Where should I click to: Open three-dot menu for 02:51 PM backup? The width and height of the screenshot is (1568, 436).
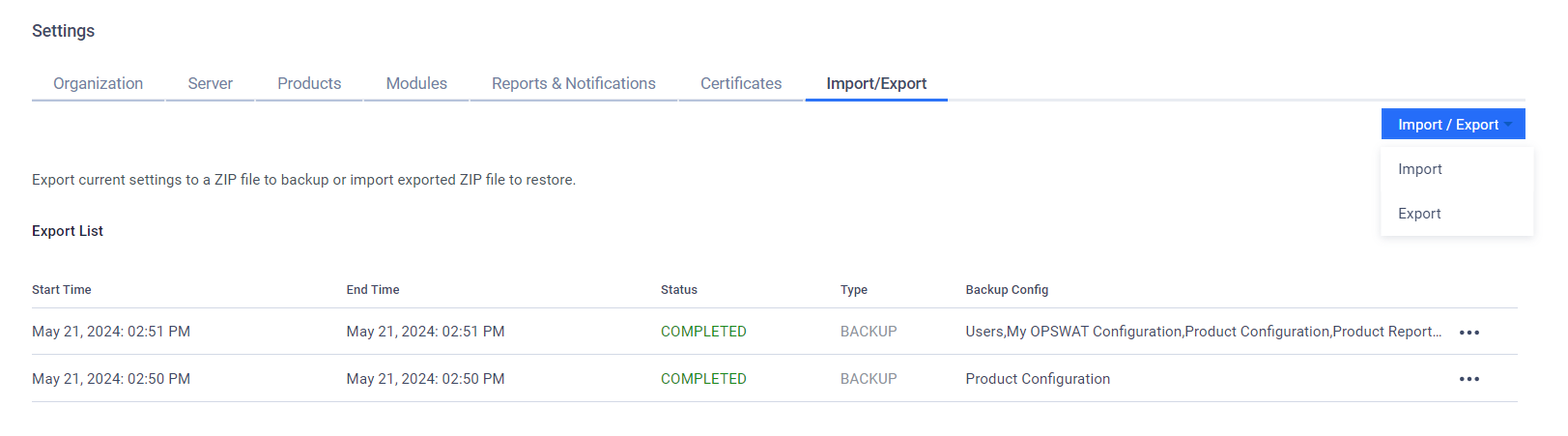[1468, 333]
